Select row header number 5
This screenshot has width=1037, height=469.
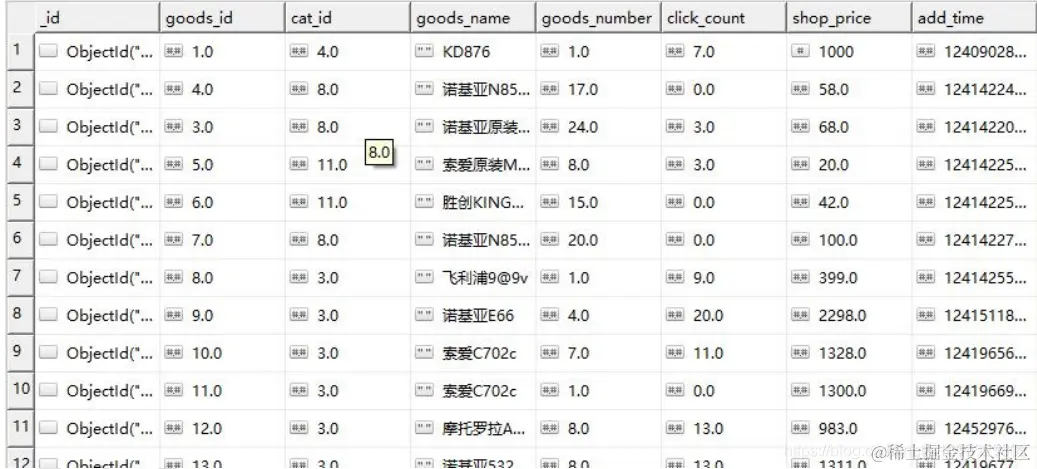click(x=20, y=201)
